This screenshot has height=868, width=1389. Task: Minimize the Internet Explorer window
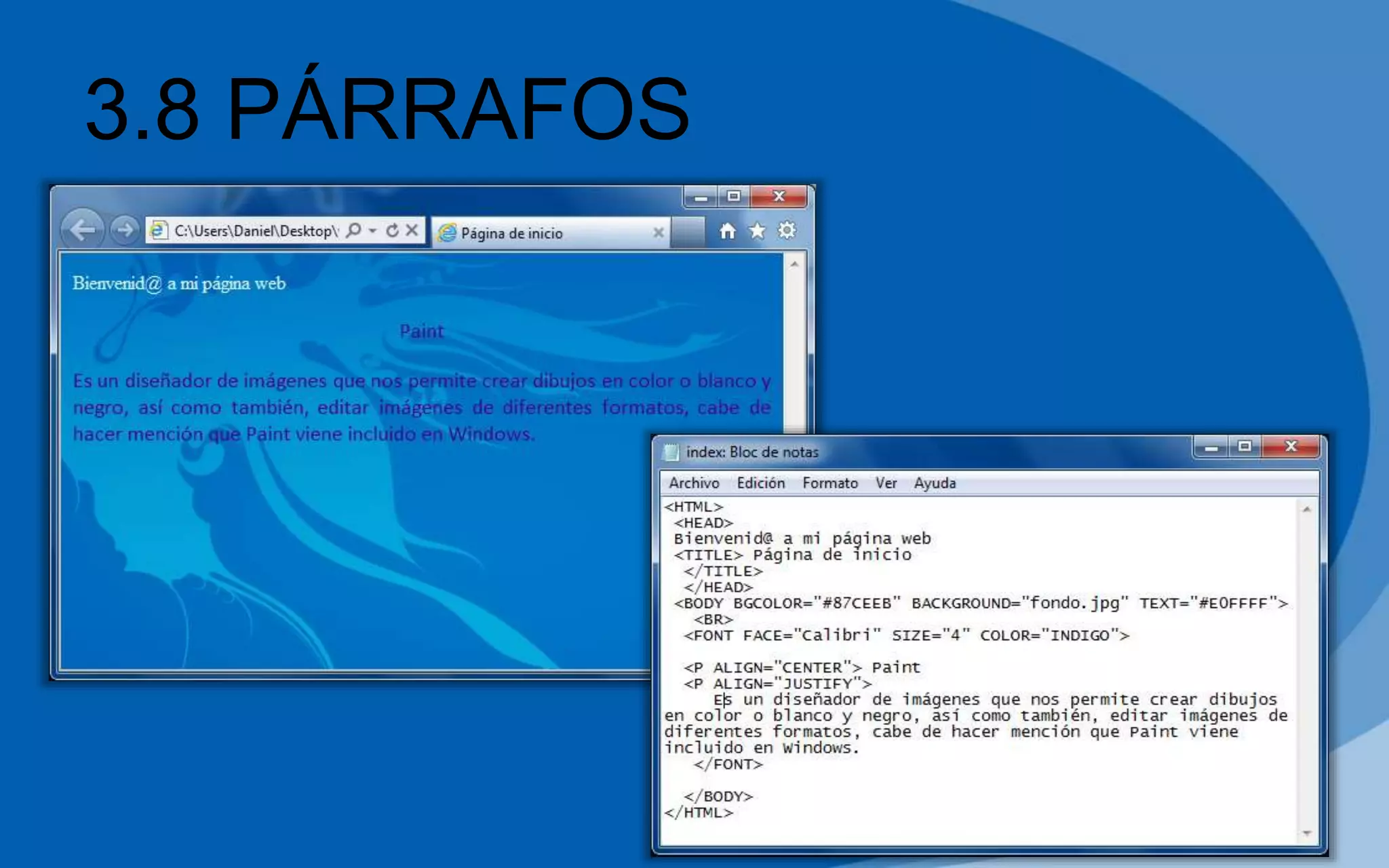click(701, 197)
